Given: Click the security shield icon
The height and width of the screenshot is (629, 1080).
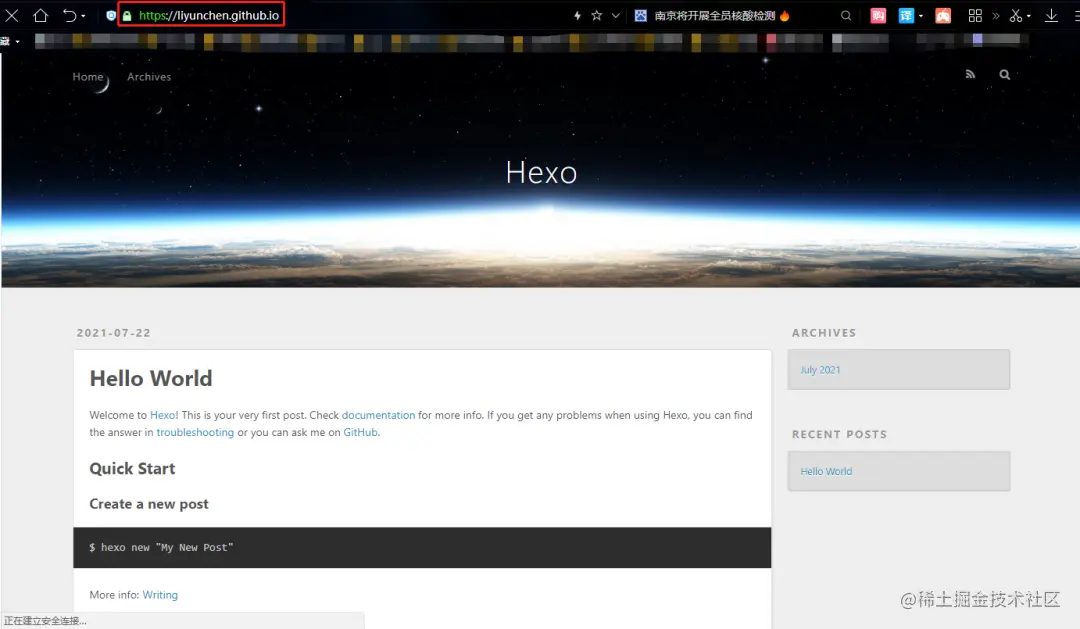Looking at the screenshot, I should pyautogui.click(x=111, y=15).
